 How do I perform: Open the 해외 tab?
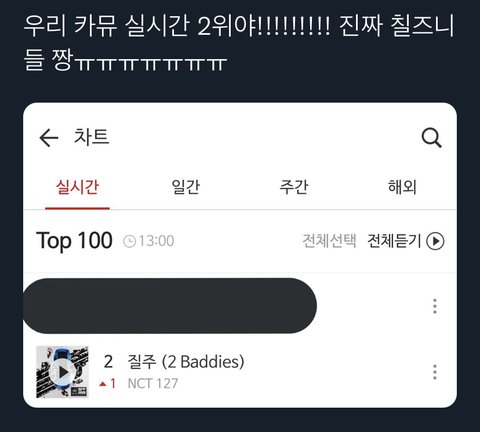point(402,187)
